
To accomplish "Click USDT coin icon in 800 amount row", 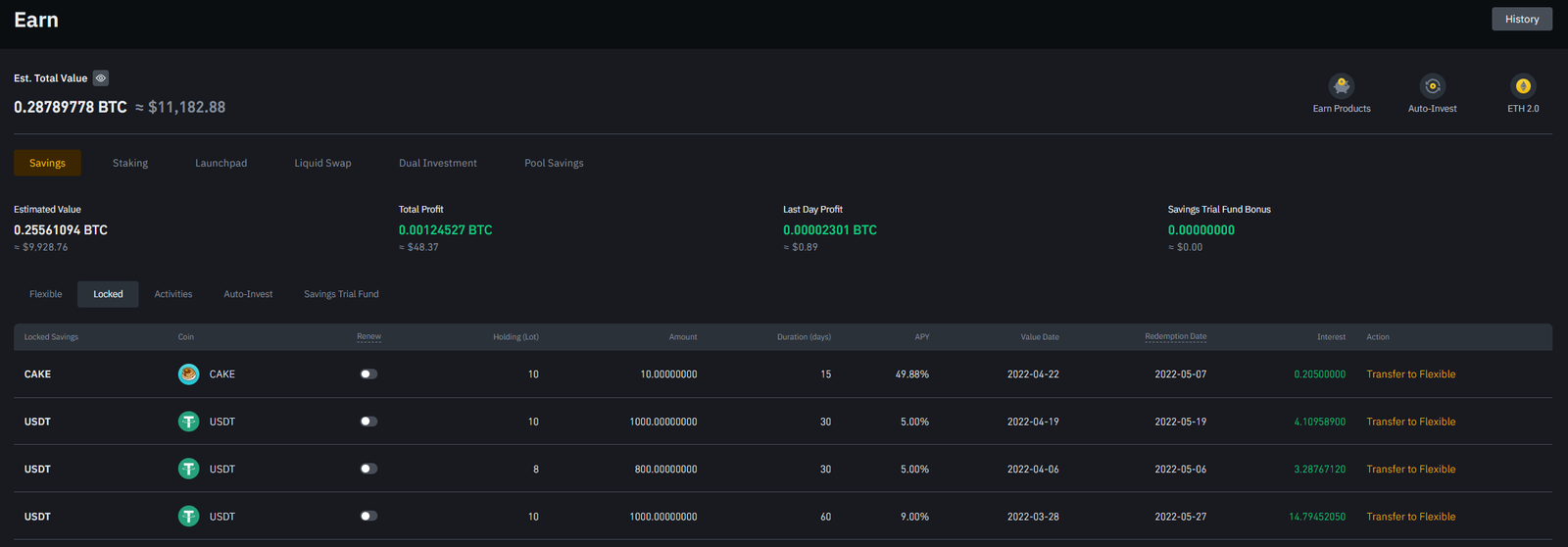I will (188, 470).
